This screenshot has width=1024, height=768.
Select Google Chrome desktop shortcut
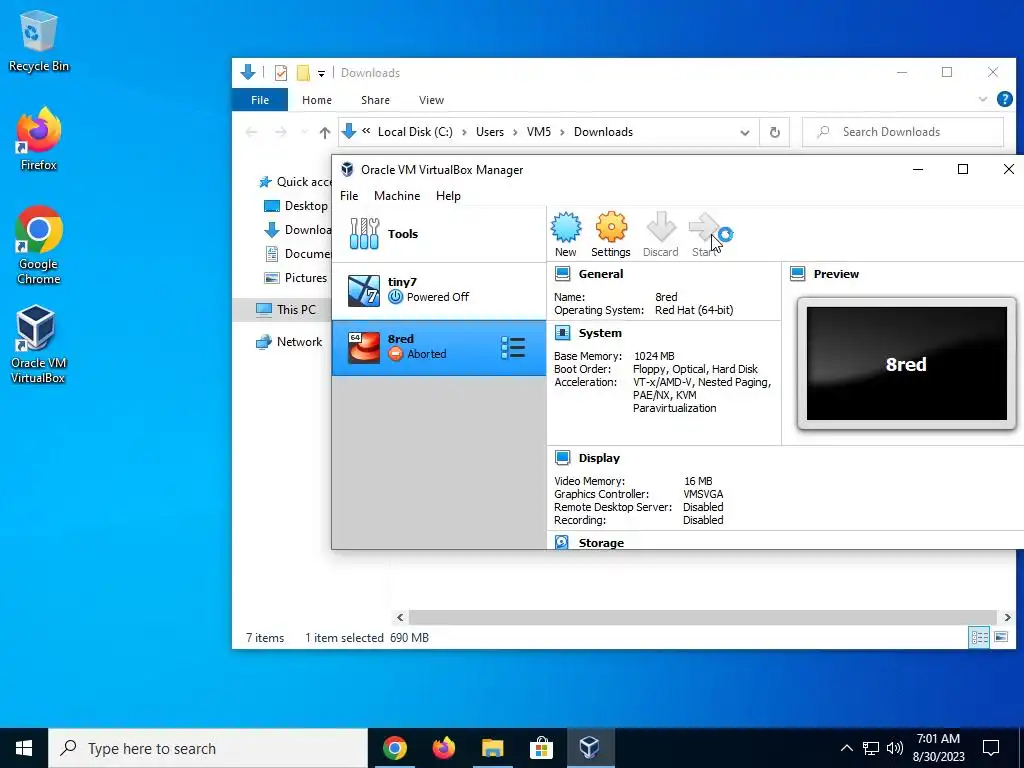(39, 246)
